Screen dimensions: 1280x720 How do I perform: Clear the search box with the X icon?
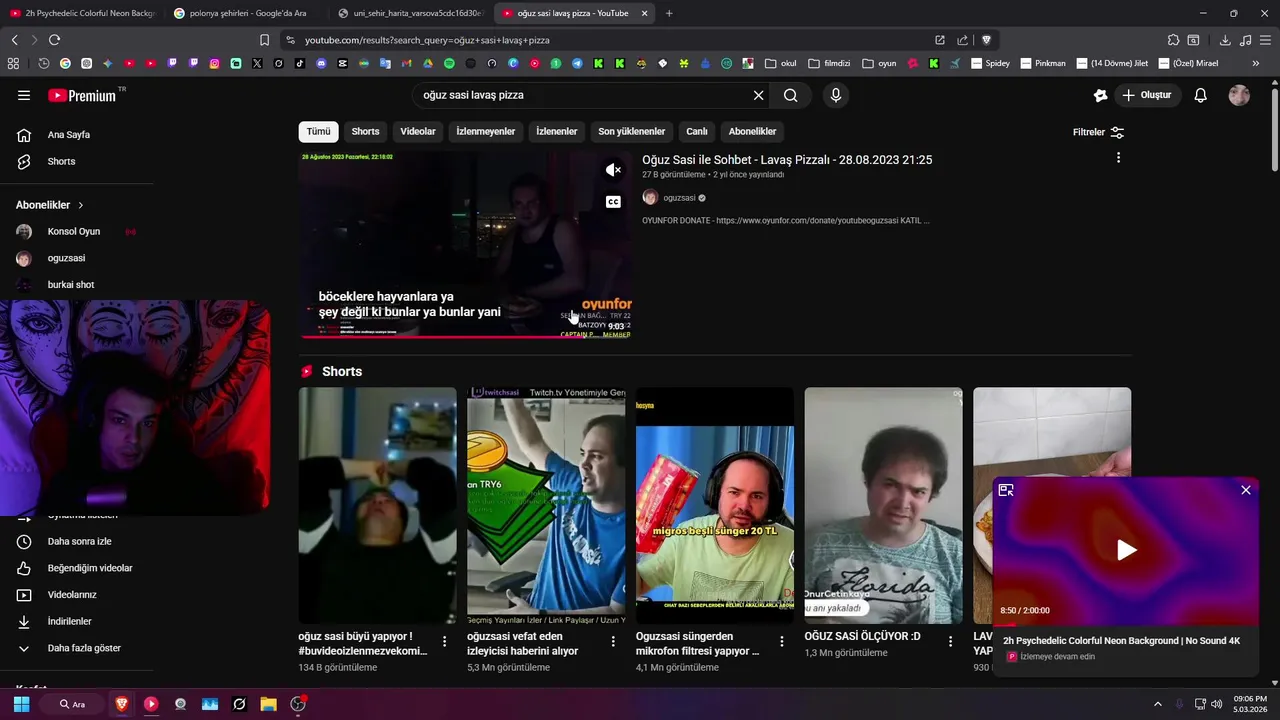pos(758,95)
